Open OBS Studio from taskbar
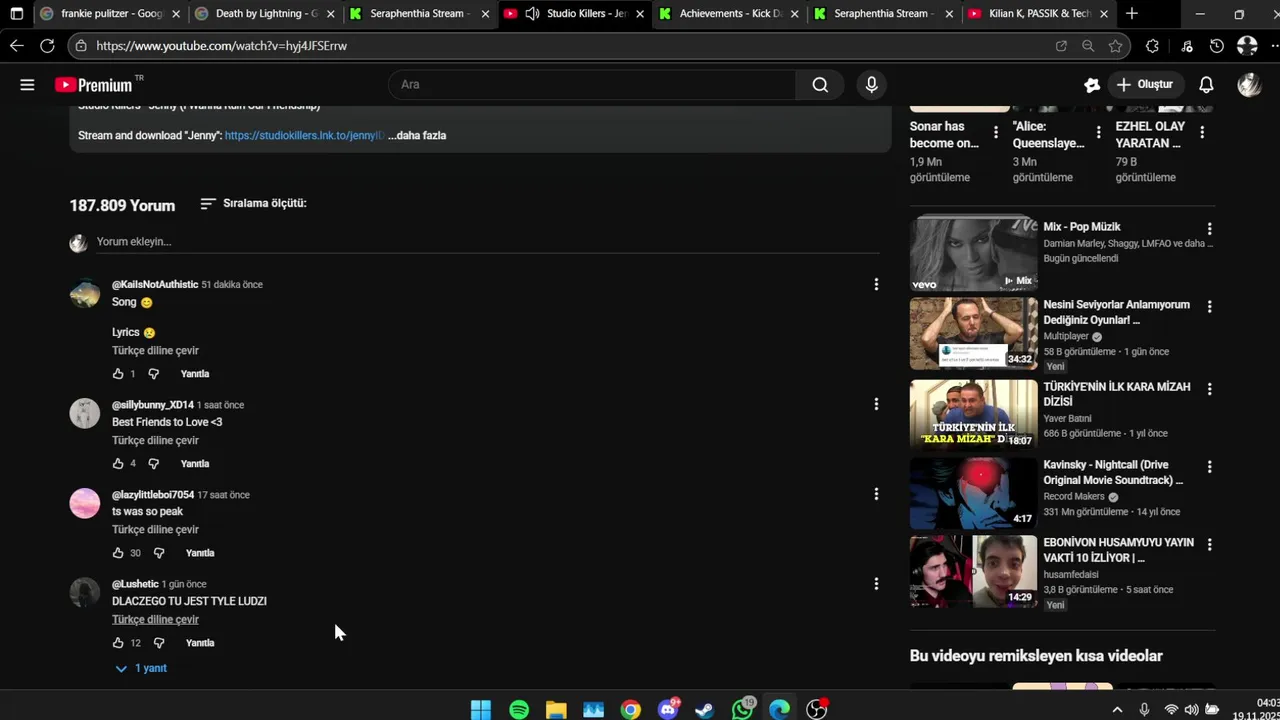Screen dimensions: 1280x720 click(817, 710)
